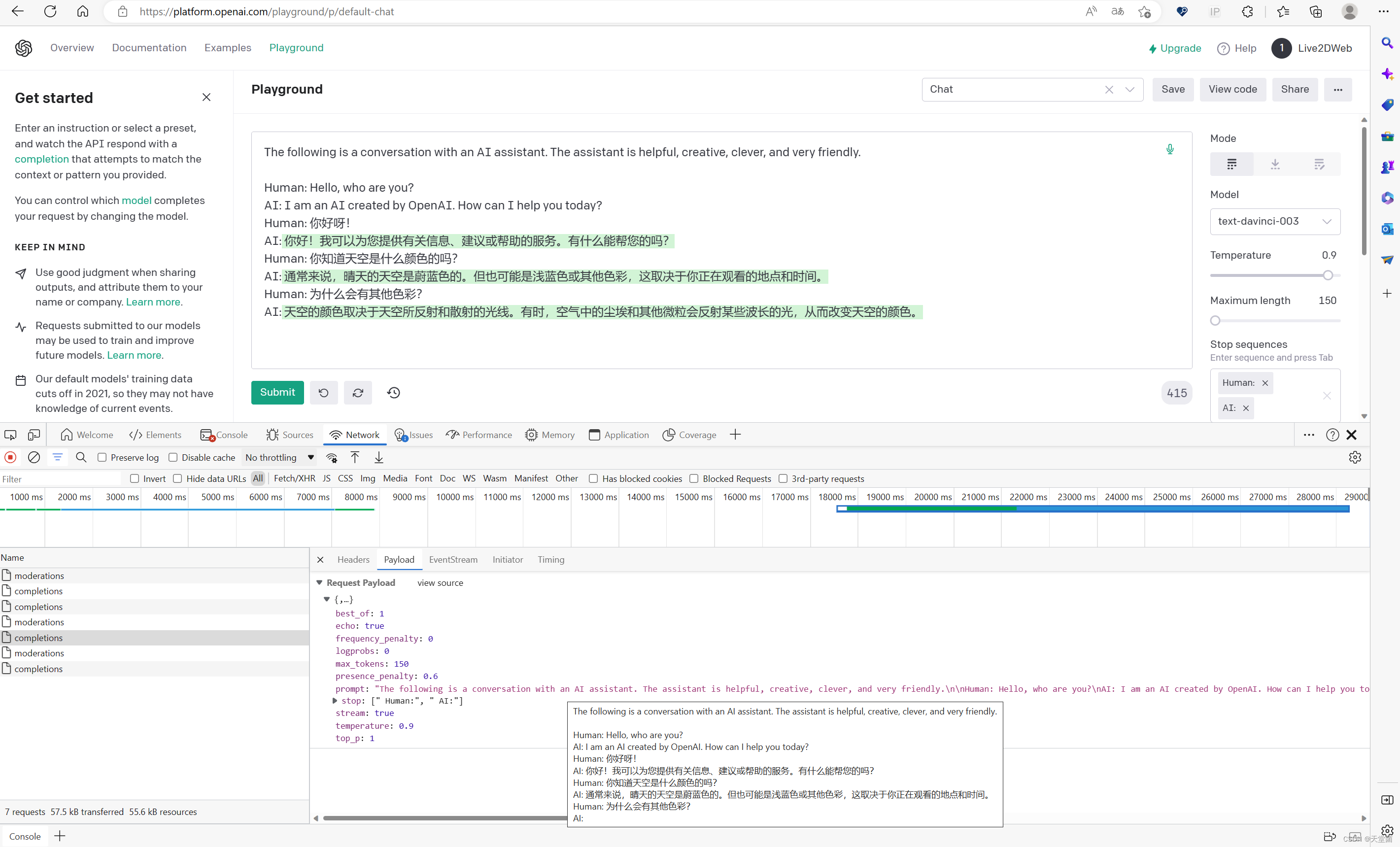Open the show history icon
This screenshot has width=1400, height=847.
(394, 393)
